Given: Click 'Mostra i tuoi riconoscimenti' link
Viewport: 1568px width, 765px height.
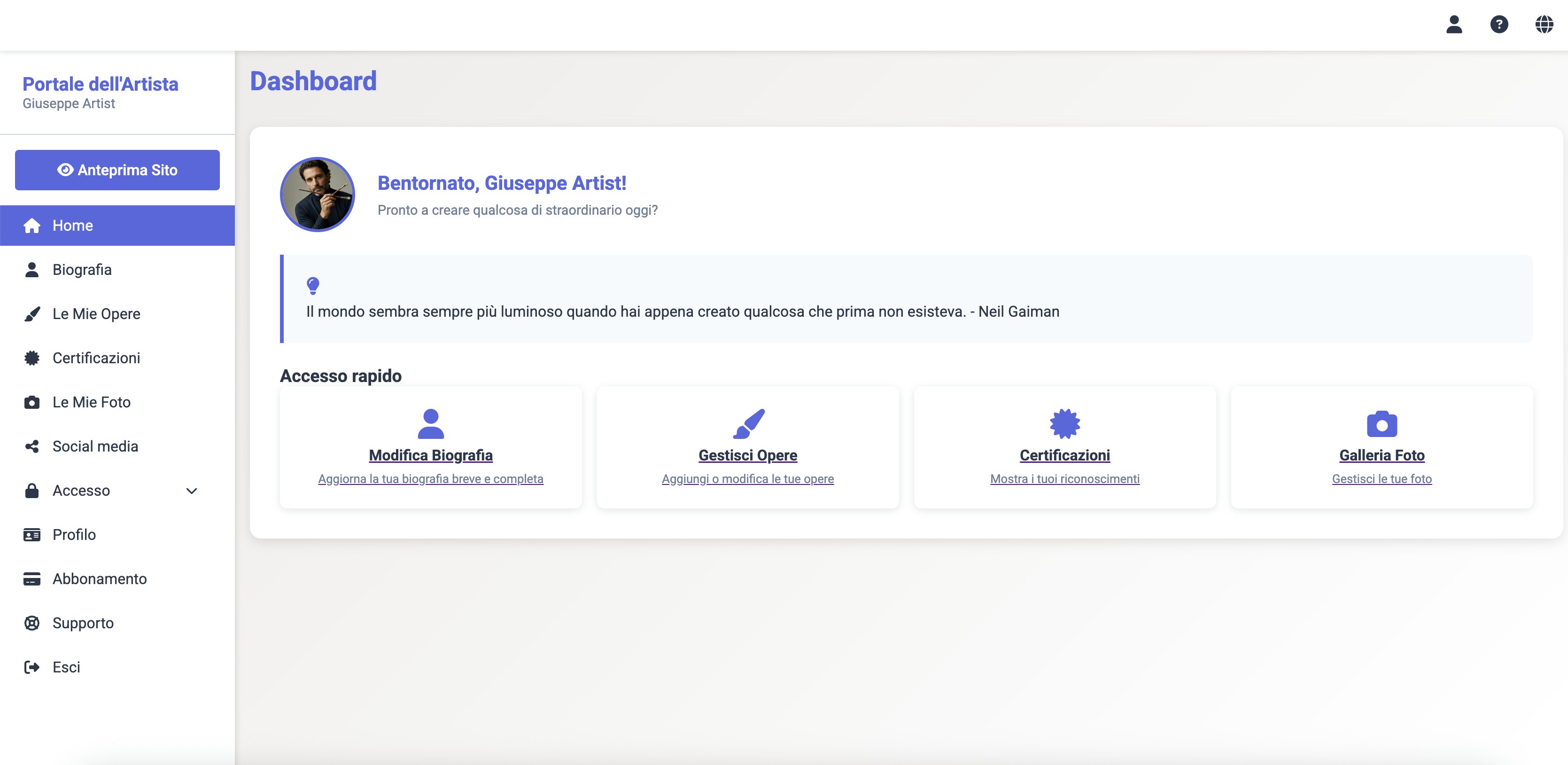Looking at the screenshot, I should [1064, 479].
